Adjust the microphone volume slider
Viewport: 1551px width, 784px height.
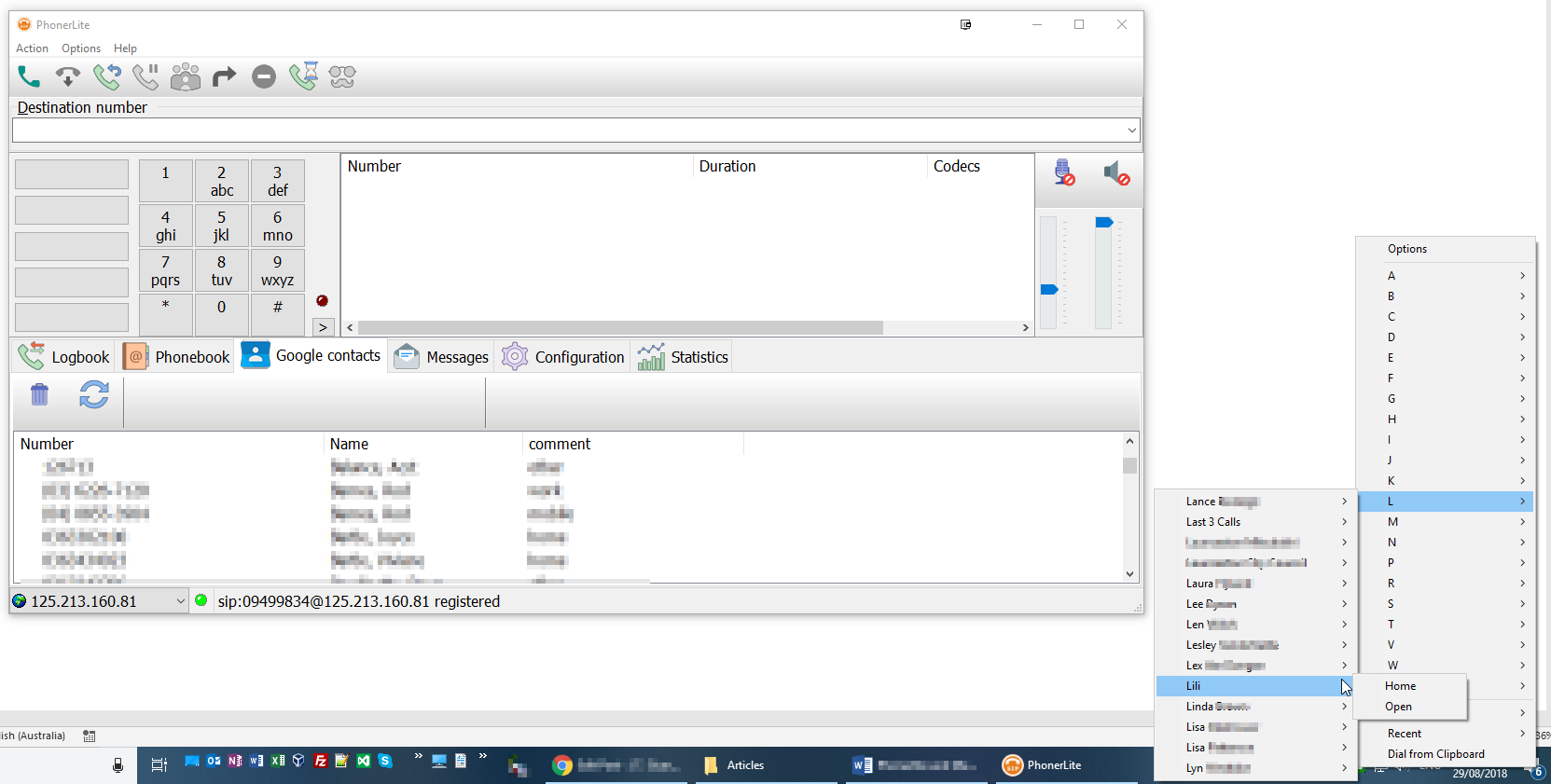pos(1049,289)
